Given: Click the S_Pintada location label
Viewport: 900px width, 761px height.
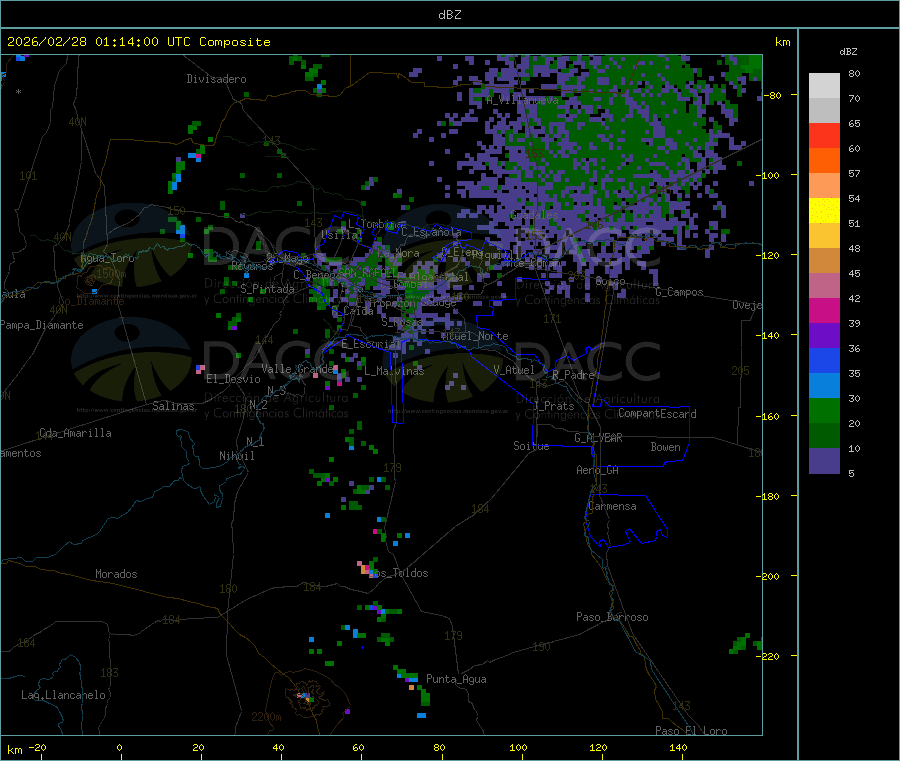Looking at the screenshot, I should 267,289.
